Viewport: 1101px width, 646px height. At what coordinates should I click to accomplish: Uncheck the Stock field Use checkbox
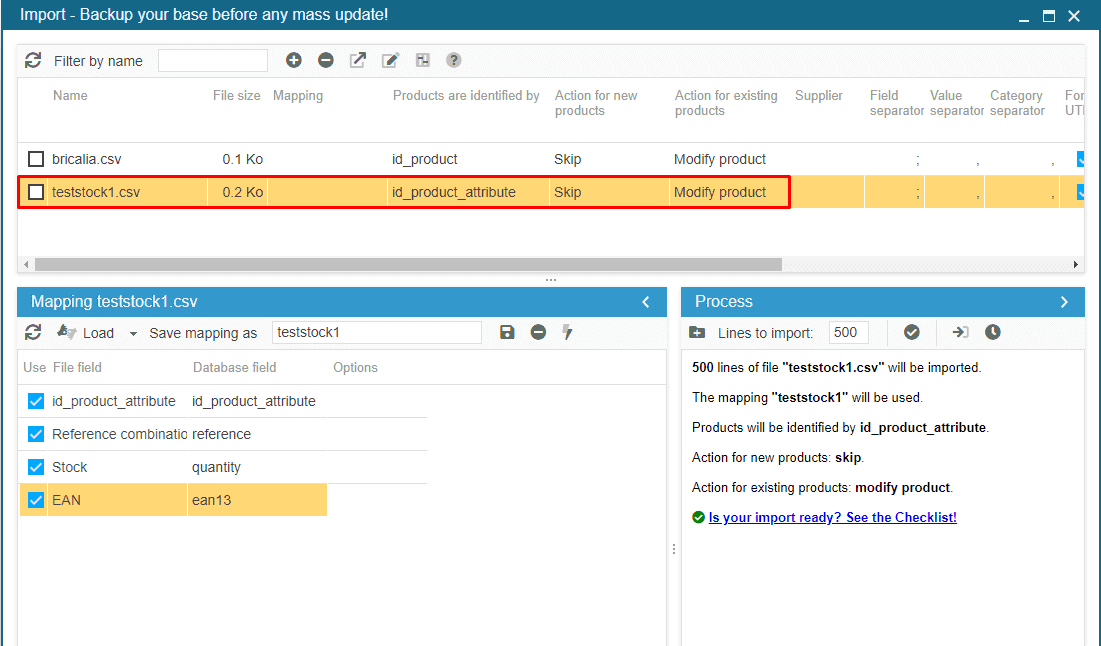tap(36, 467)
